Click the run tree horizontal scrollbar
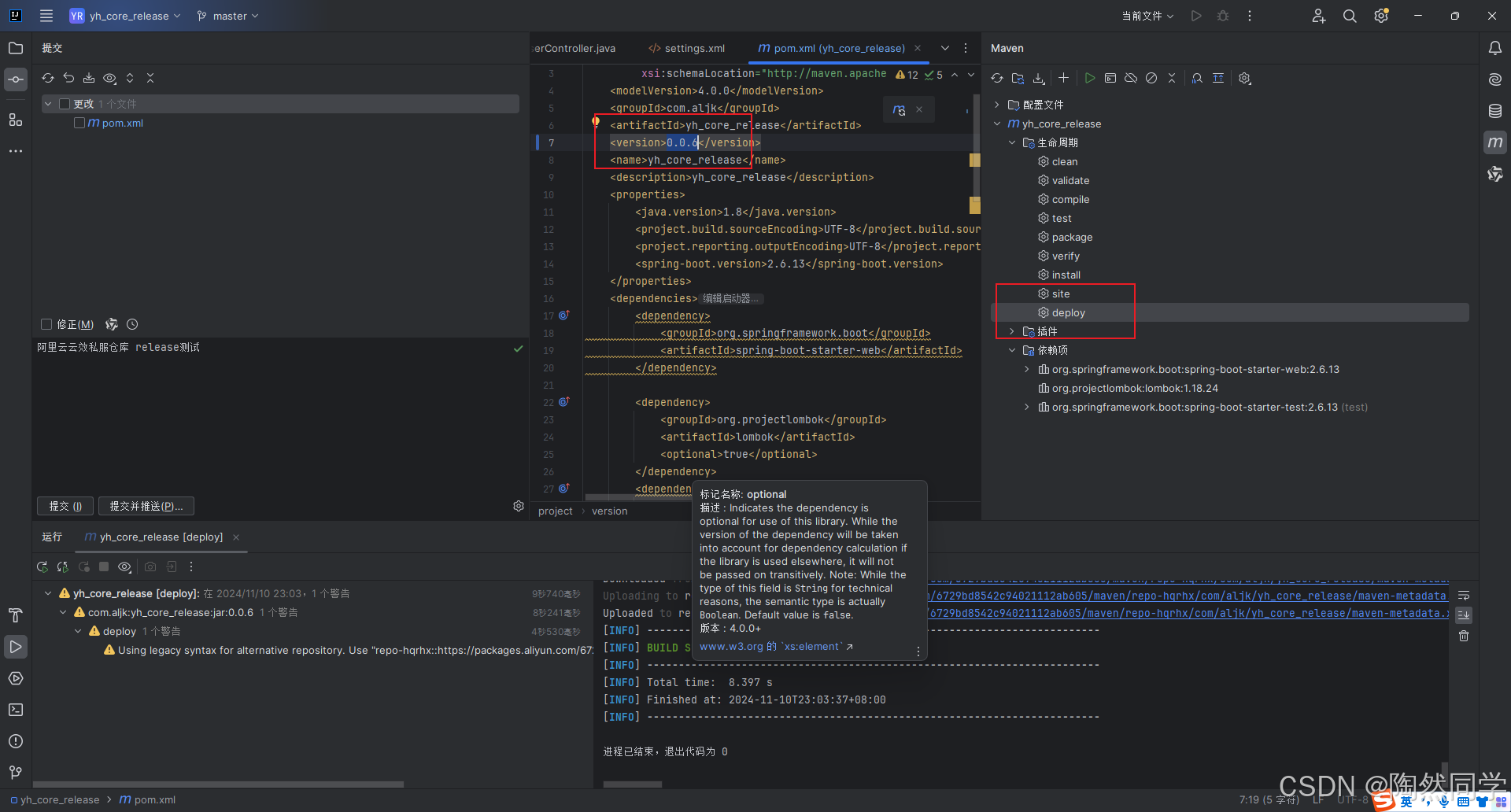This screenshot has height=812, width=1511. pos(219,784)
